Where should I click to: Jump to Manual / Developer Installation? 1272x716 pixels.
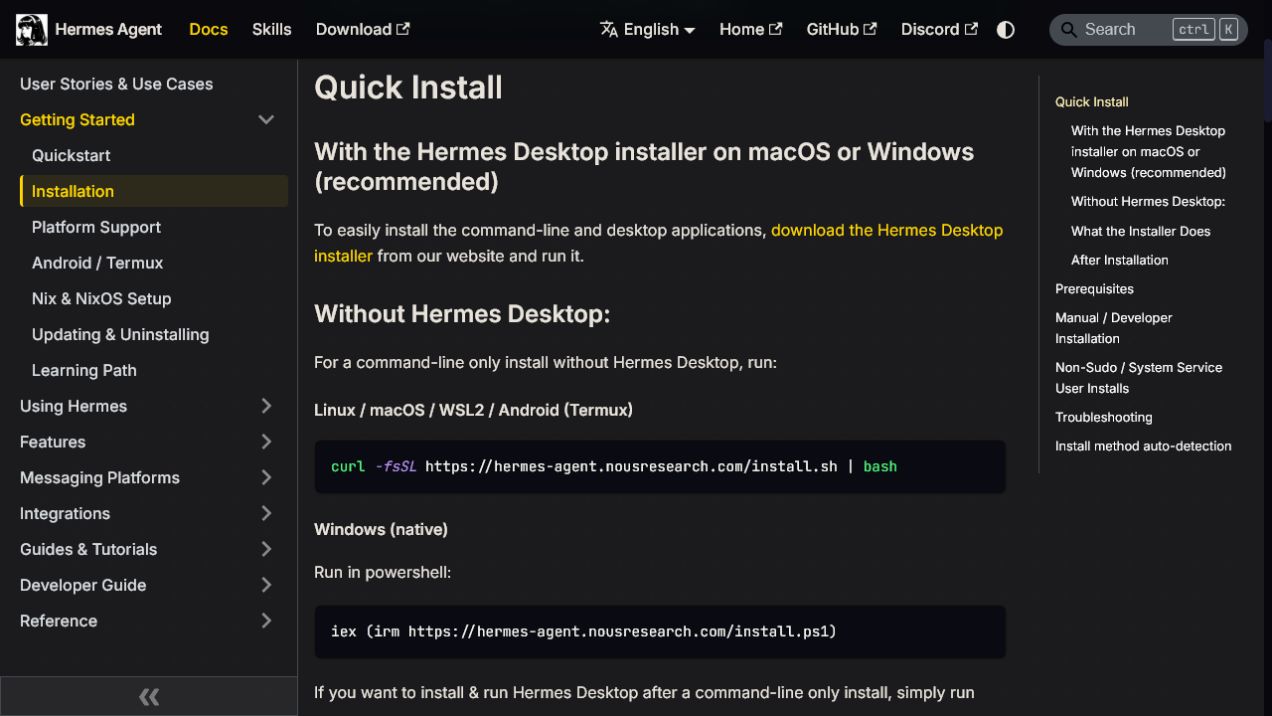pos(1113,328)
